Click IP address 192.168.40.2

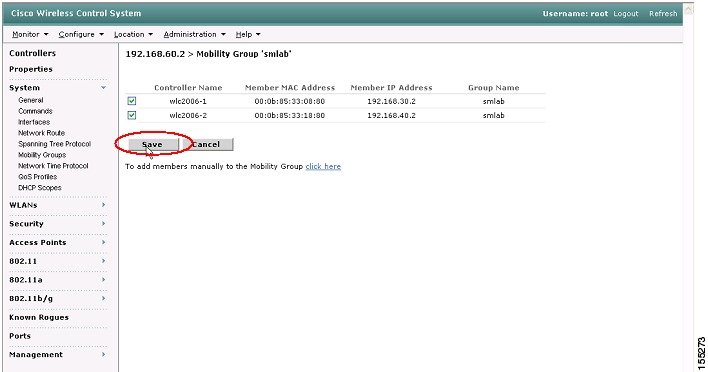click(x=391, y=116)
